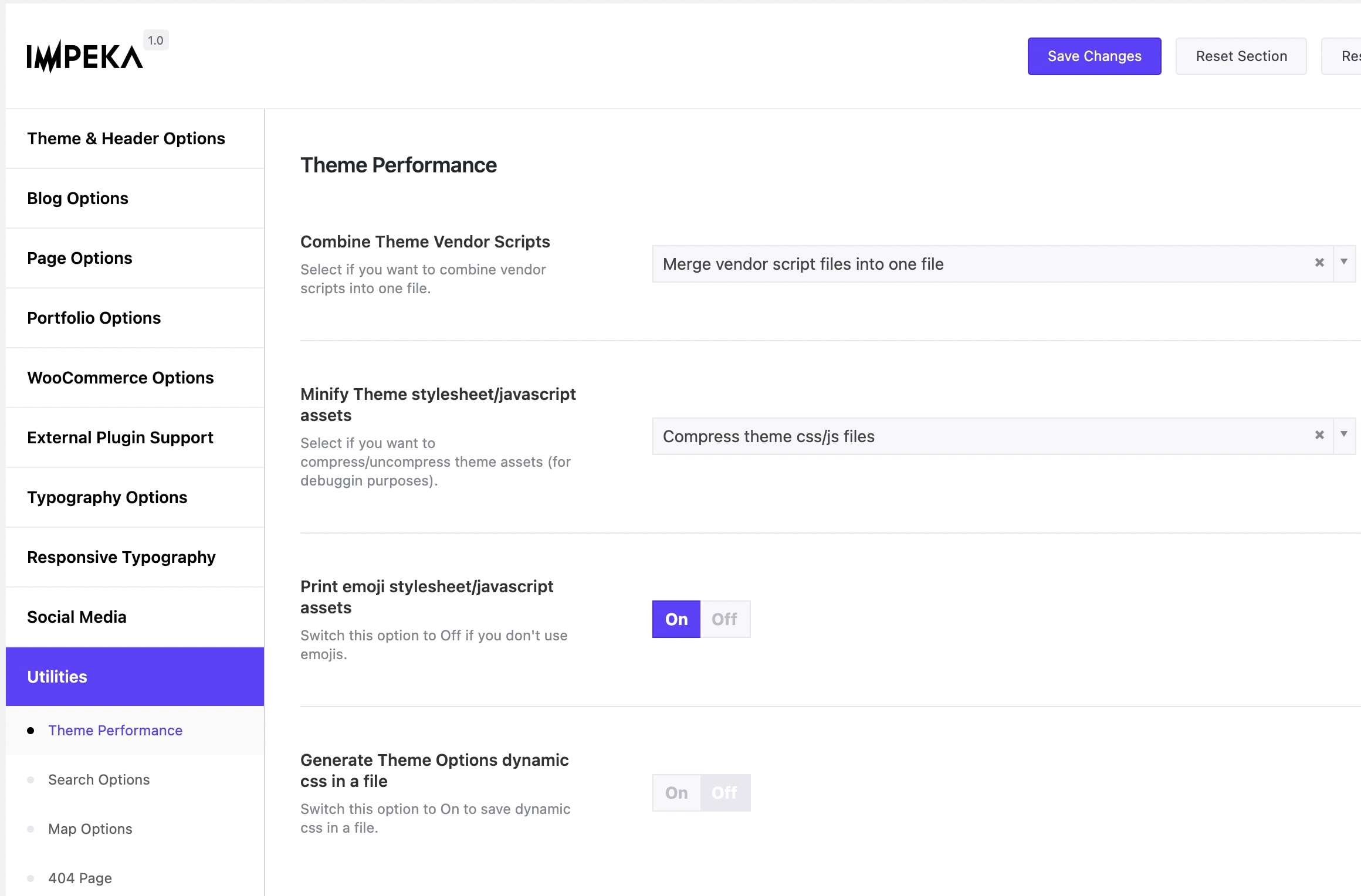1361x896 pixels.
Task: Click Save Changes
Action: point(1093,56)
